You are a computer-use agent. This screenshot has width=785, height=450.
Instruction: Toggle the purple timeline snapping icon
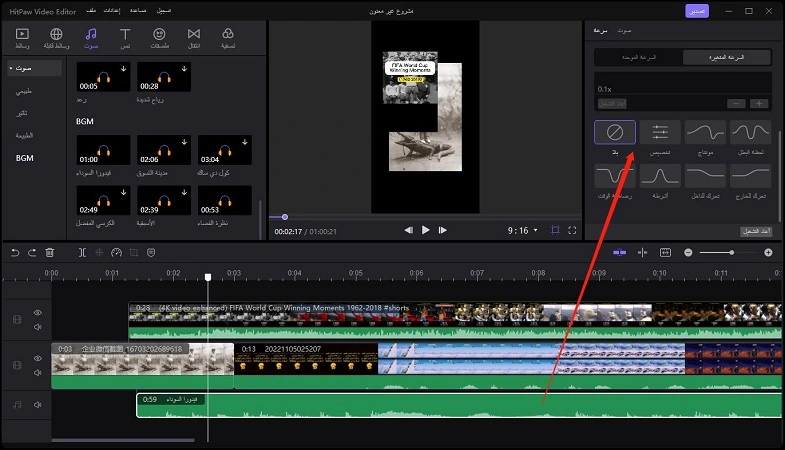pyautogui.click(x=620, y=252)
